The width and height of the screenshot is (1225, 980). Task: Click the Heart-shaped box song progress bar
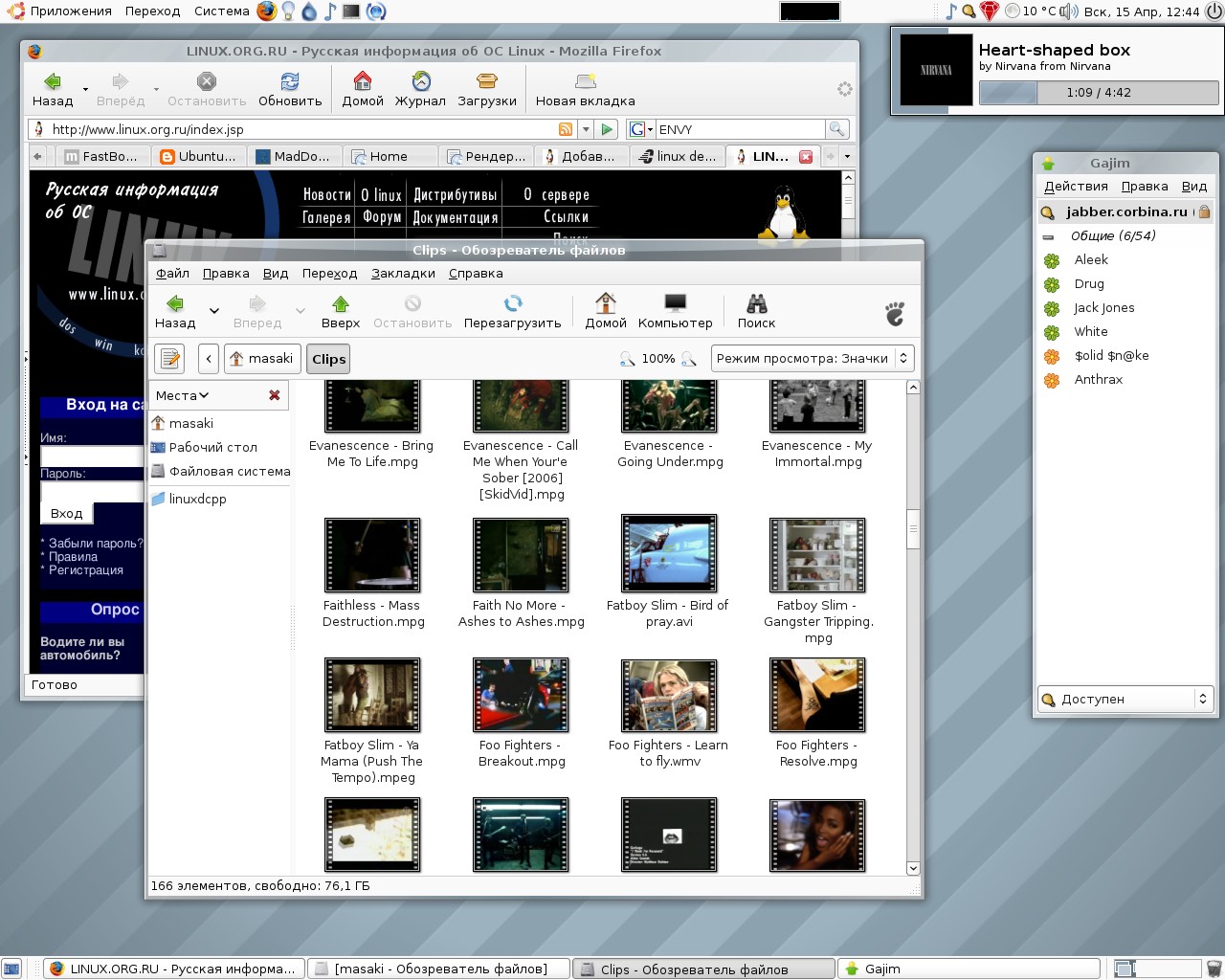tap(1099, 93)
